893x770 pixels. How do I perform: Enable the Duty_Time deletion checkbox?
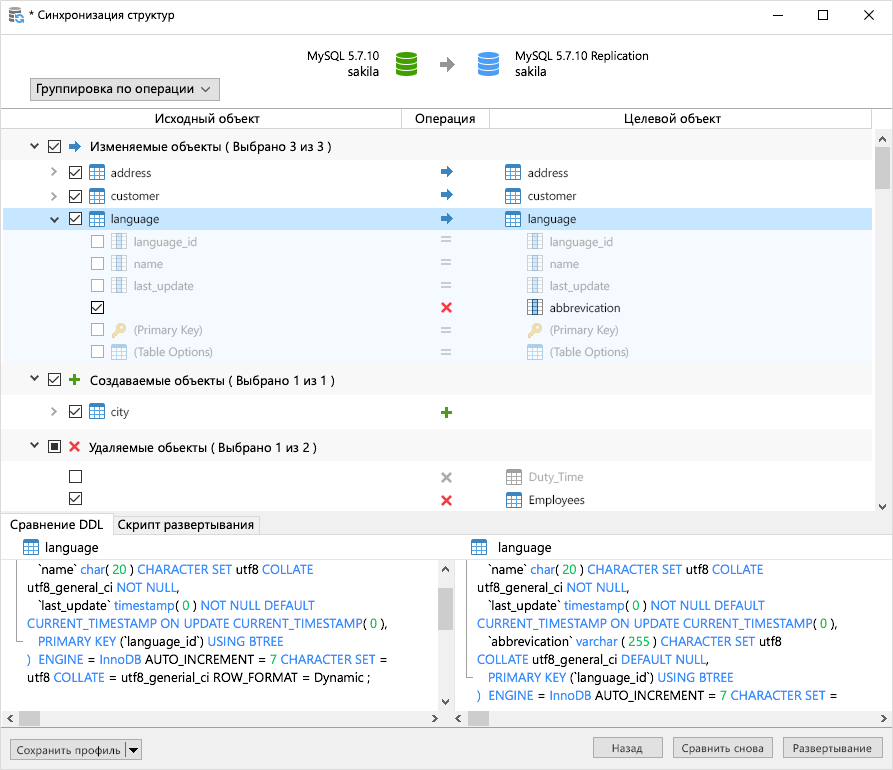click(x=75, y=477)
